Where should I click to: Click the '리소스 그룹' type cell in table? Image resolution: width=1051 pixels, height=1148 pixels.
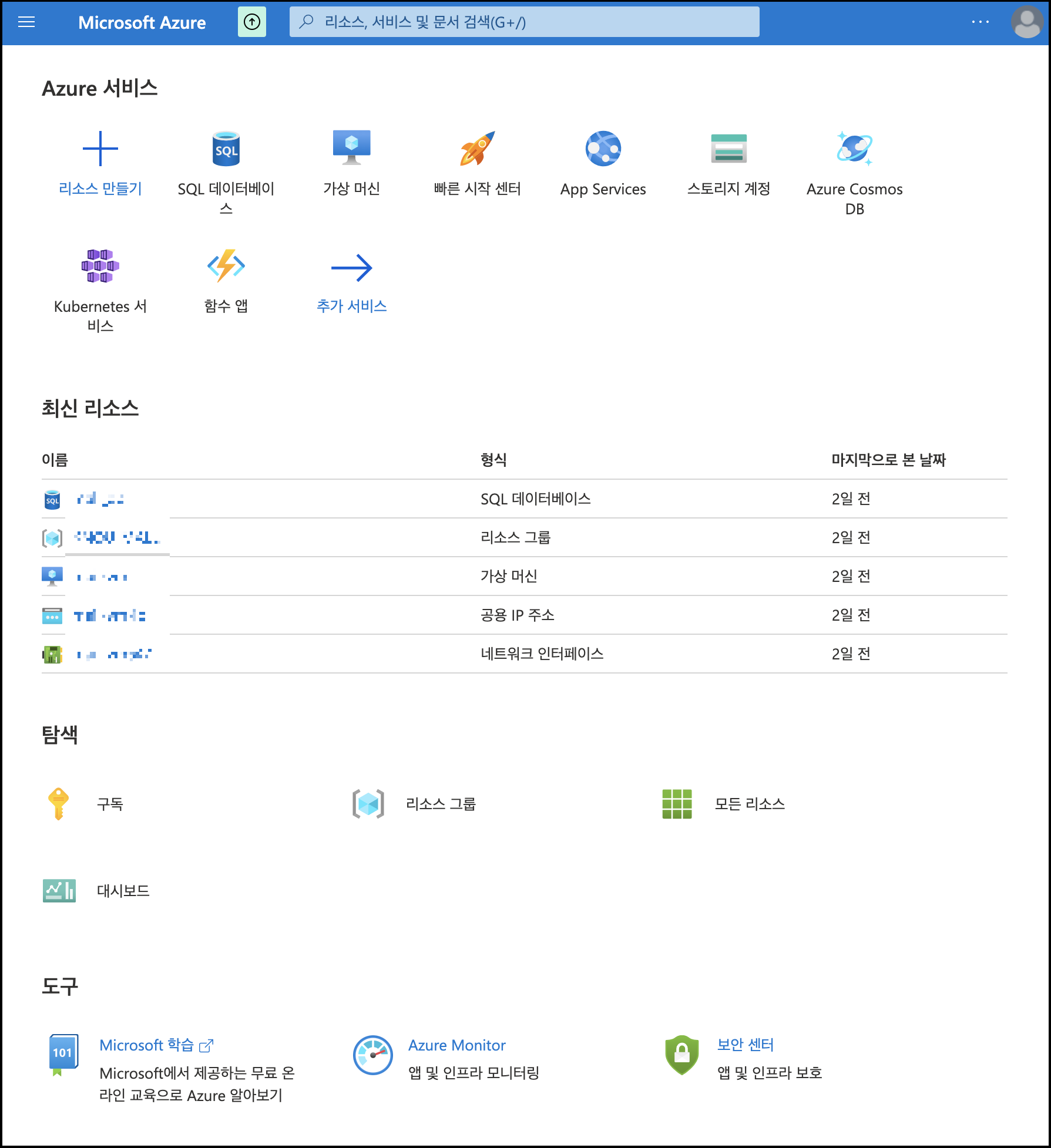coord(515,538)
